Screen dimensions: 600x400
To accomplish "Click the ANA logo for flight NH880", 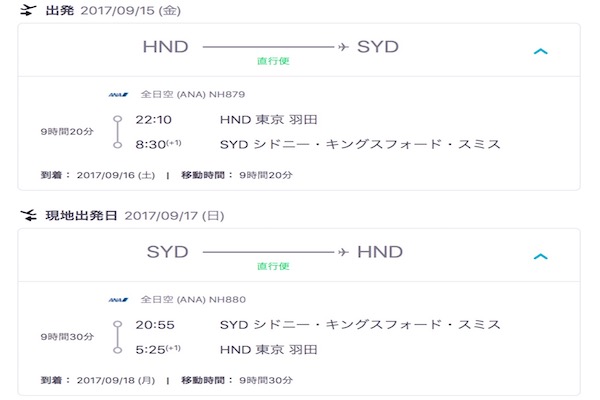I will click(118, 300).
